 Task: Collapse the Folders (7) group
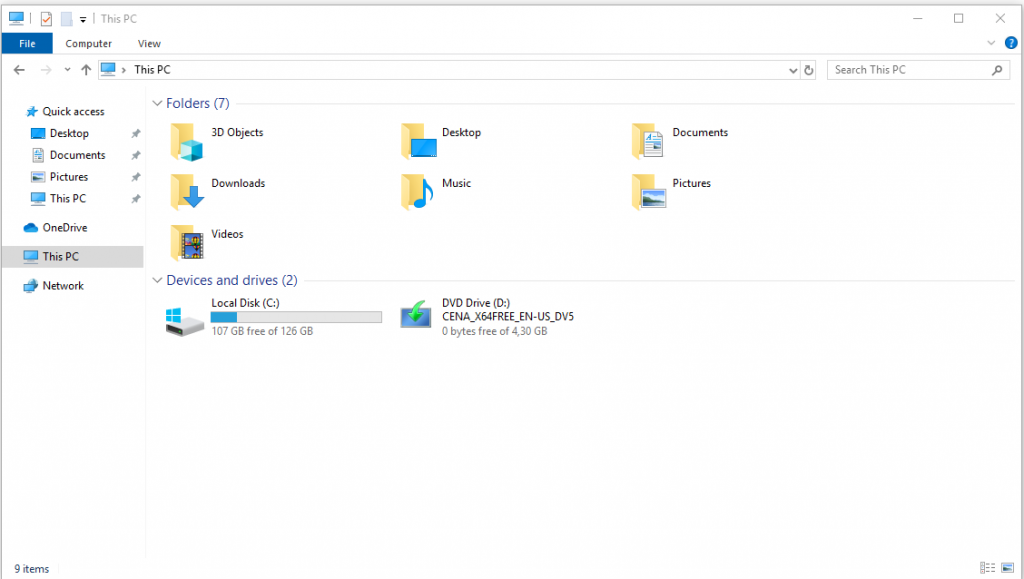[157, 103]
